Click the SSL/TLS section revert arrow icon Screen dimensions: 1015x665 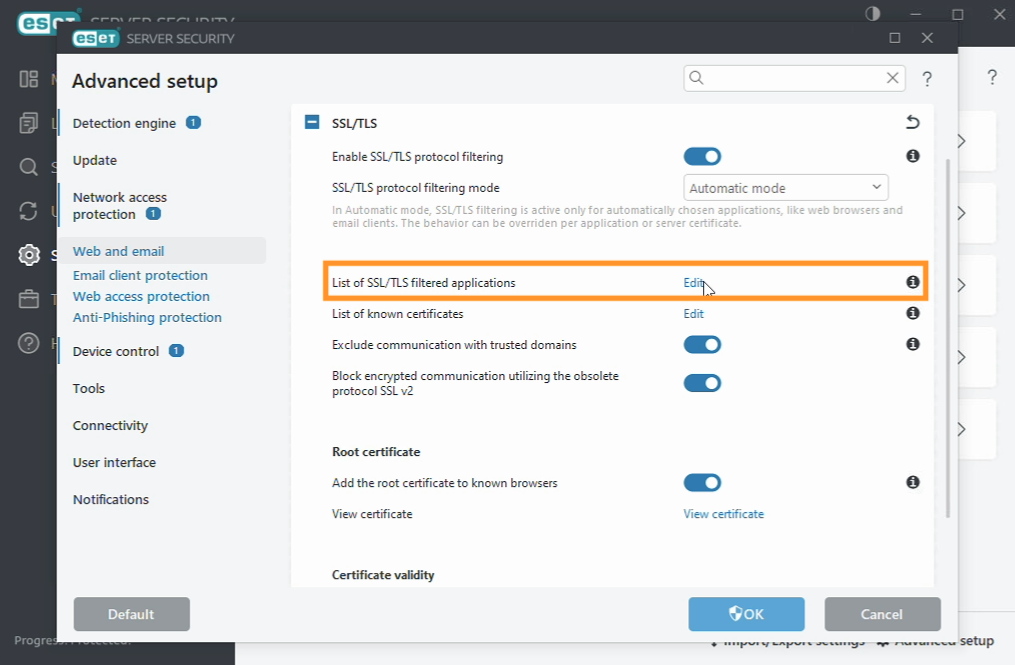point(913,122)
